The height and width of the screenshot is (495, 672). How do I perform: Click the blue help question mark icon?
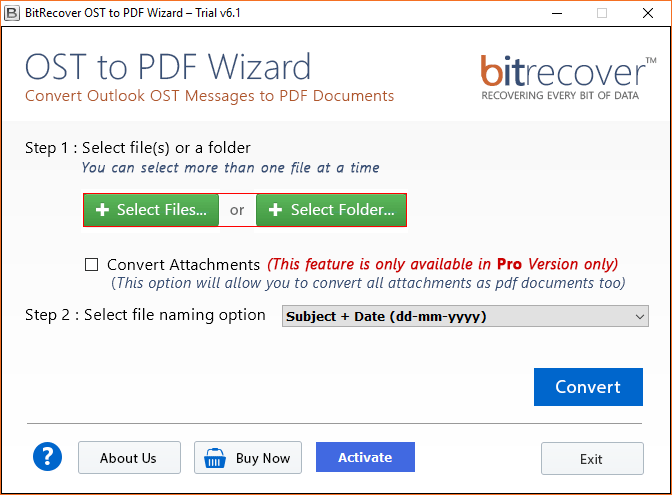pos(47,457)
